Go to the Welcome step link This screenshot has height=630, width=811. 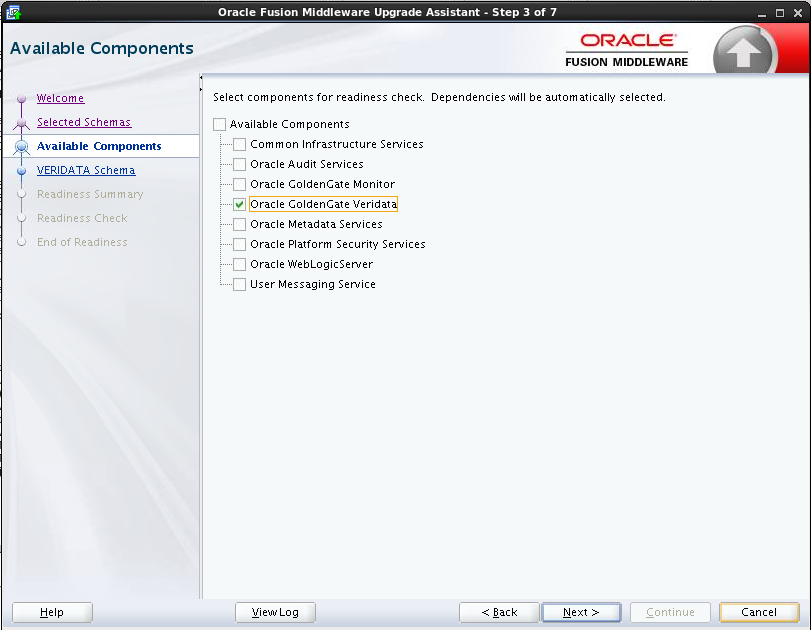click(x=61, y=98)
